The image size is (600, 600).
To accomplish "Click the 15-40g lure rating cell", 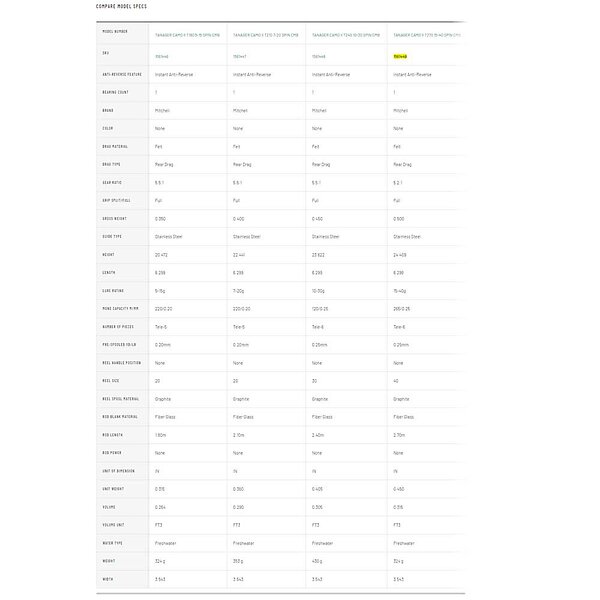I will coord(400,290).
